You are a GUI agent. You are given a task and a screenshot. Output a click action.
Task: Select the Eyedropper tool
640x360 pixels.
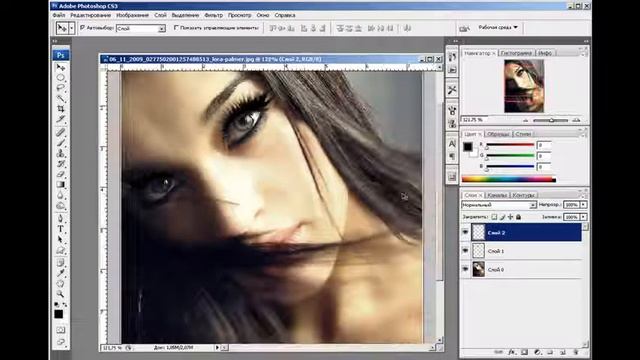click(60, 273)
